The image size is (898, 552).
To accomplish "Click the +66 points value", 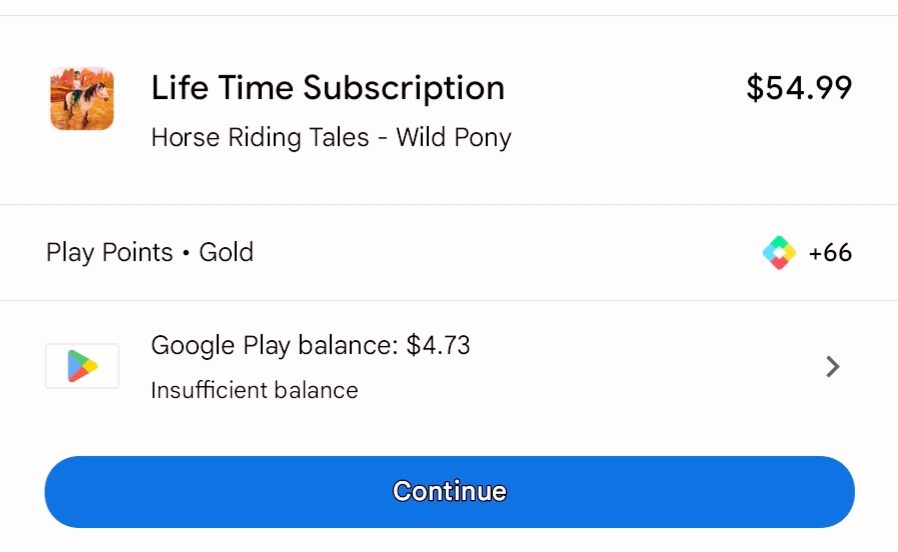I will click(x=830, y=253).
